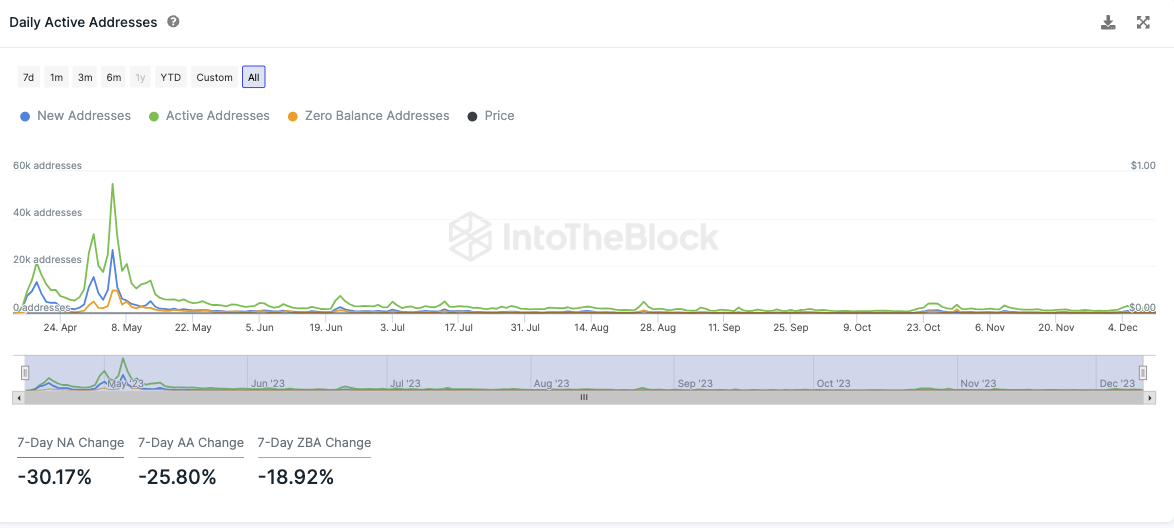Screen dimensions: 1174x528
Task: Download the chart data
Action: (x=1108, y=22)
